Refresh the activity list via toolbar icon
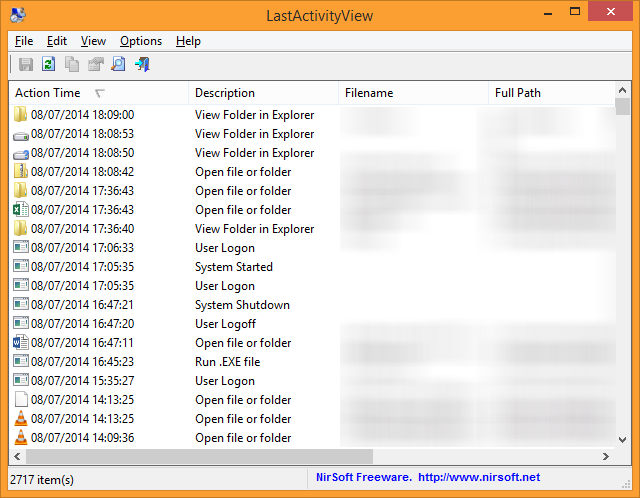The width and height of the screenshot is (640, 498). click(x=49, y=64)
